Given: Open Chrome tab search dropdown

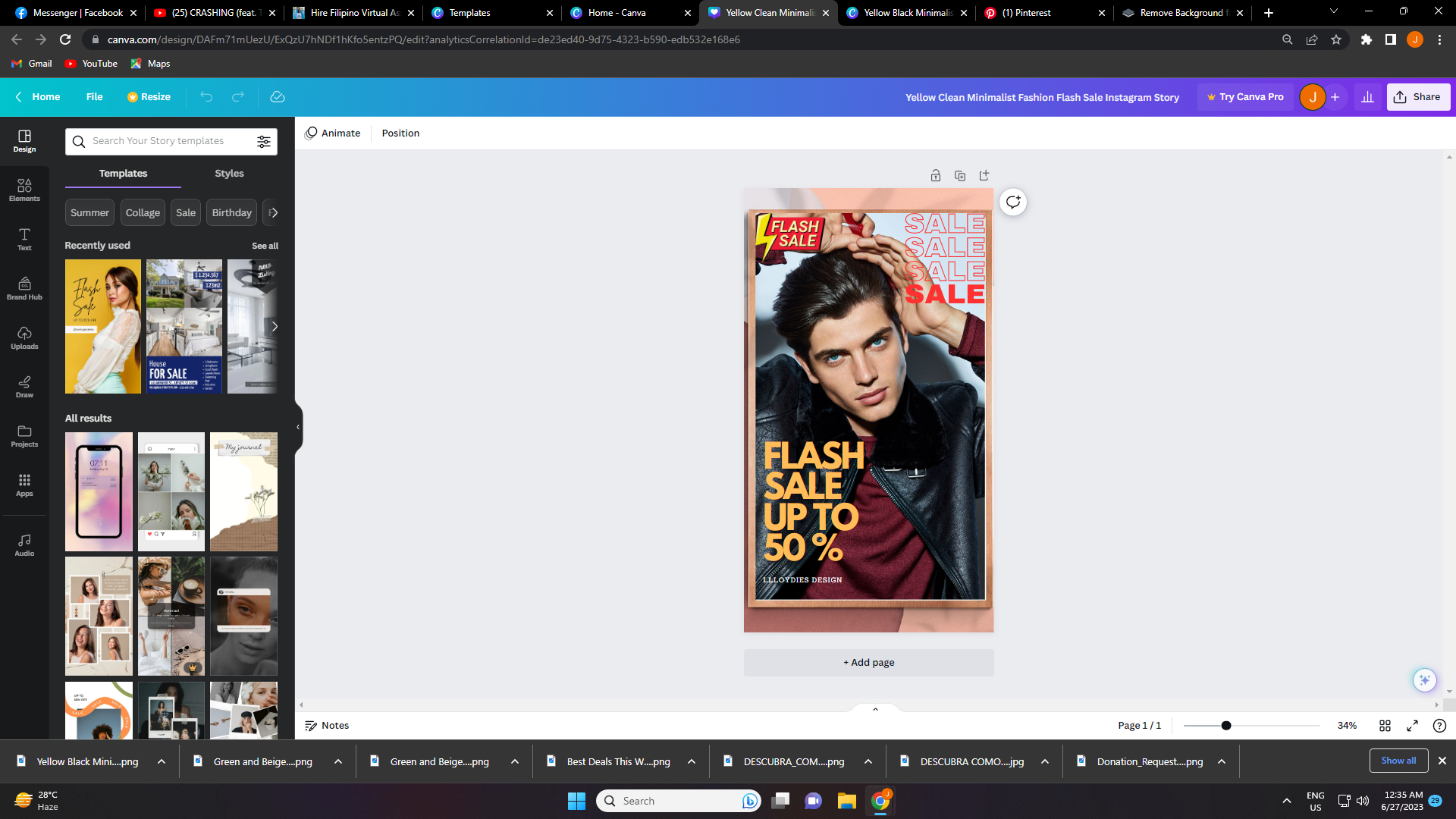Looking at the screenshot, I should pos(1334,11).
